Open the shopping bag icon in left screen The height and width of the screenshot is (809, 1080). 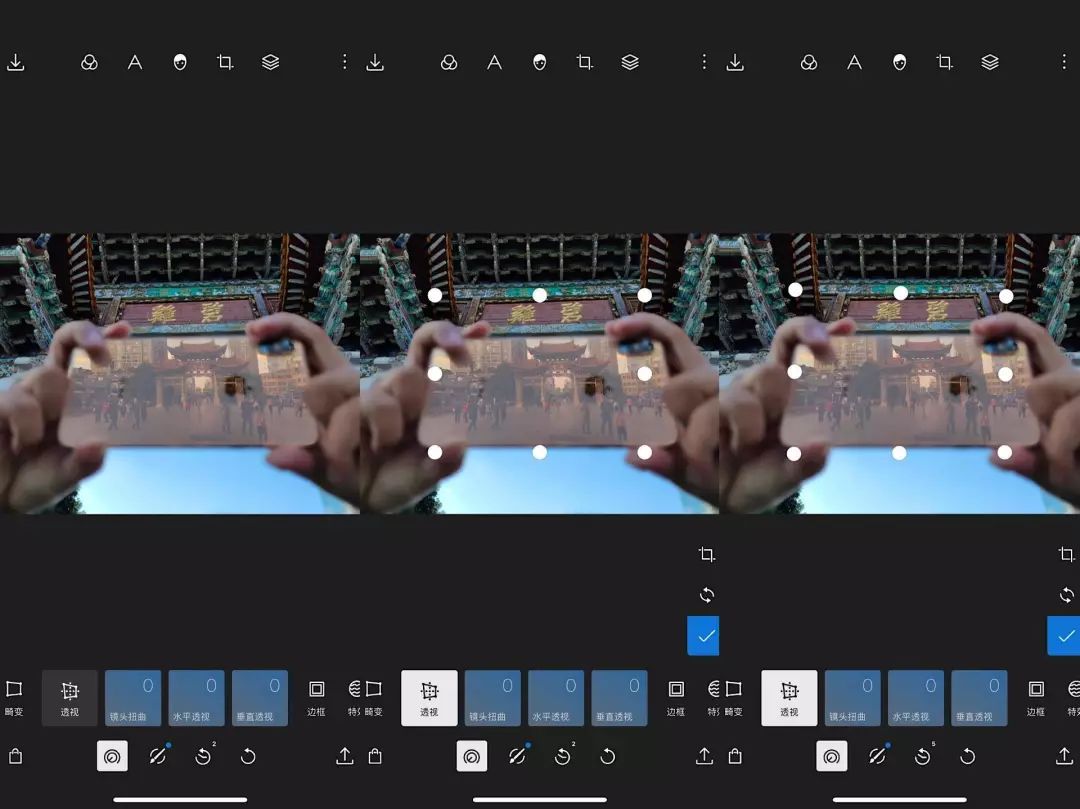16,756
